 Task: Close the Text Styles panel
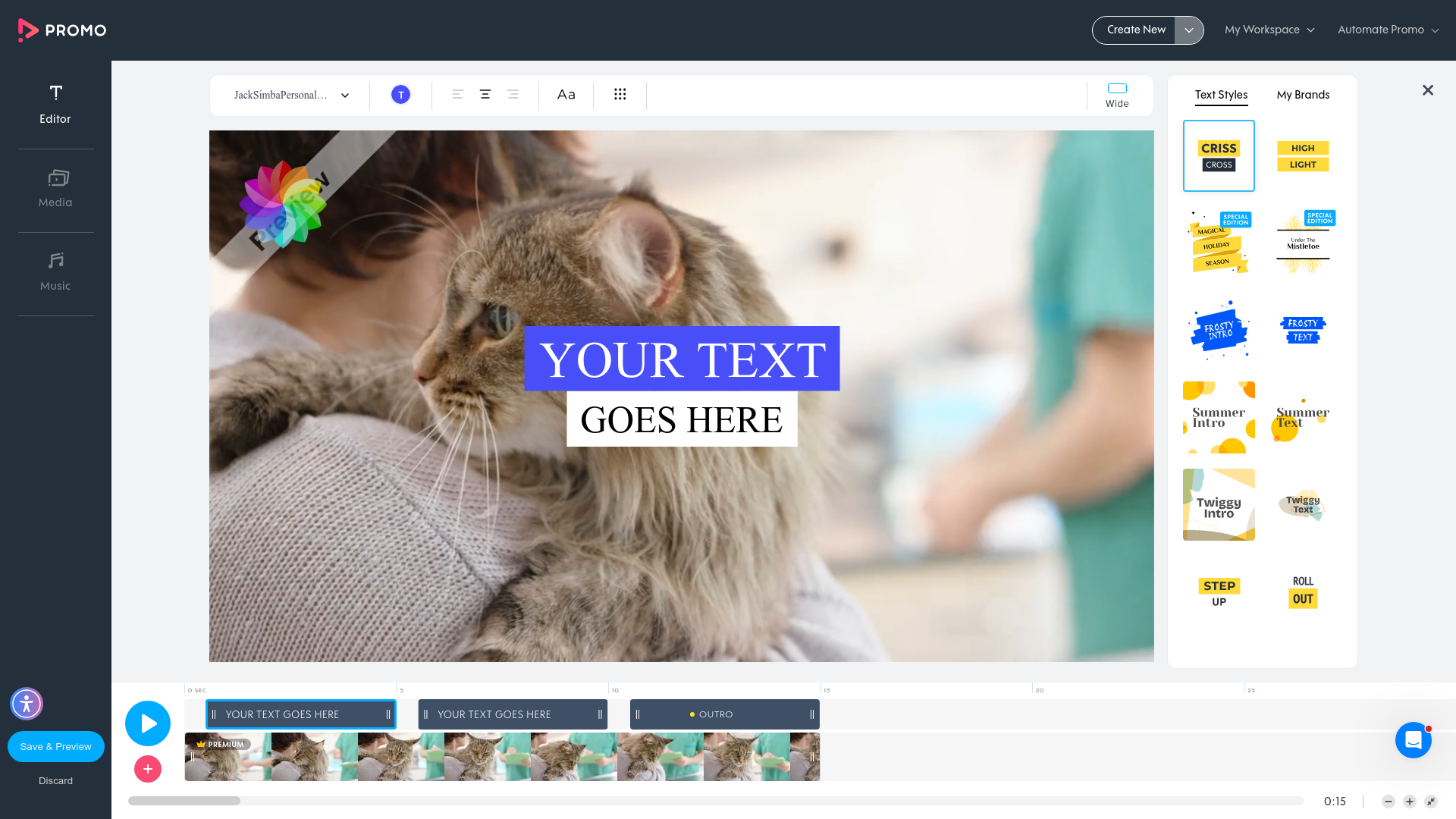[x=1428, y=90]
